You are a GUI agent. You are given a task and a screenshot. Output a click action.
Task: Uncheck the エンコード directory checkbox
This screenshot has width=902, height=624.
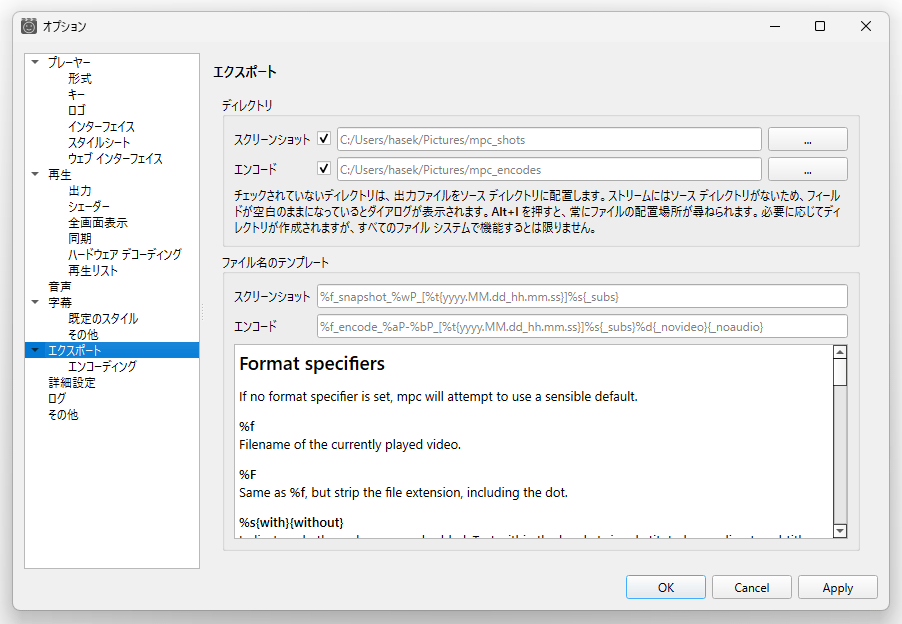coord(324,169)
